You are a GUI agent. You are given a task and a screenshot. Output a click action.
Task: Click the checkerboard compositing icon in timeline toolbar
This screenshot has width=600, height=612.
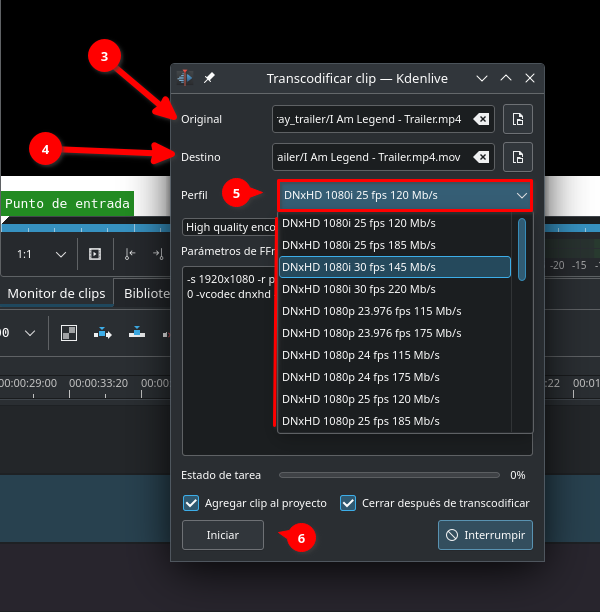69,333
